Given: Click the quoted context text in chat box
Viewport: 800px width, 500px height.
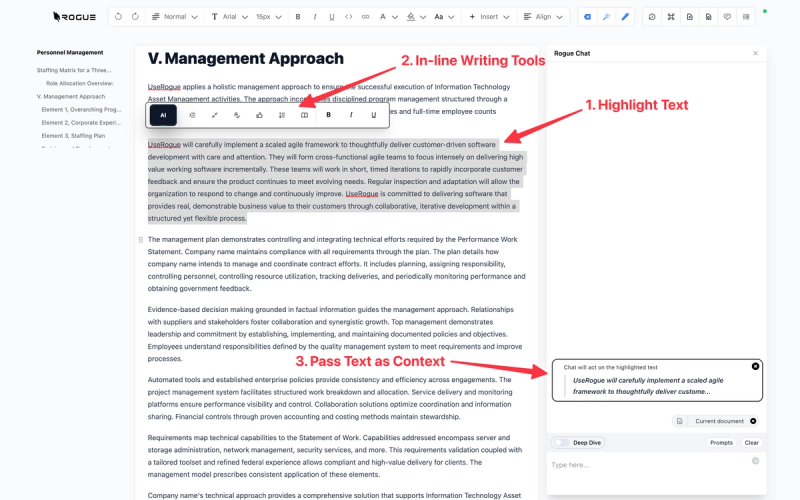Looking at the screenshot, I should 648,386.
